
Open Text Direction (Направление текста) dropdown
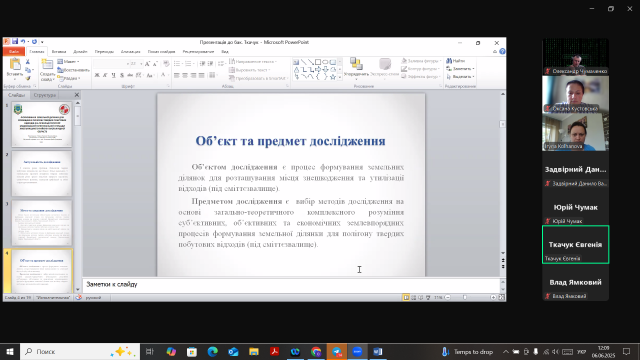[x=253, y=62]
